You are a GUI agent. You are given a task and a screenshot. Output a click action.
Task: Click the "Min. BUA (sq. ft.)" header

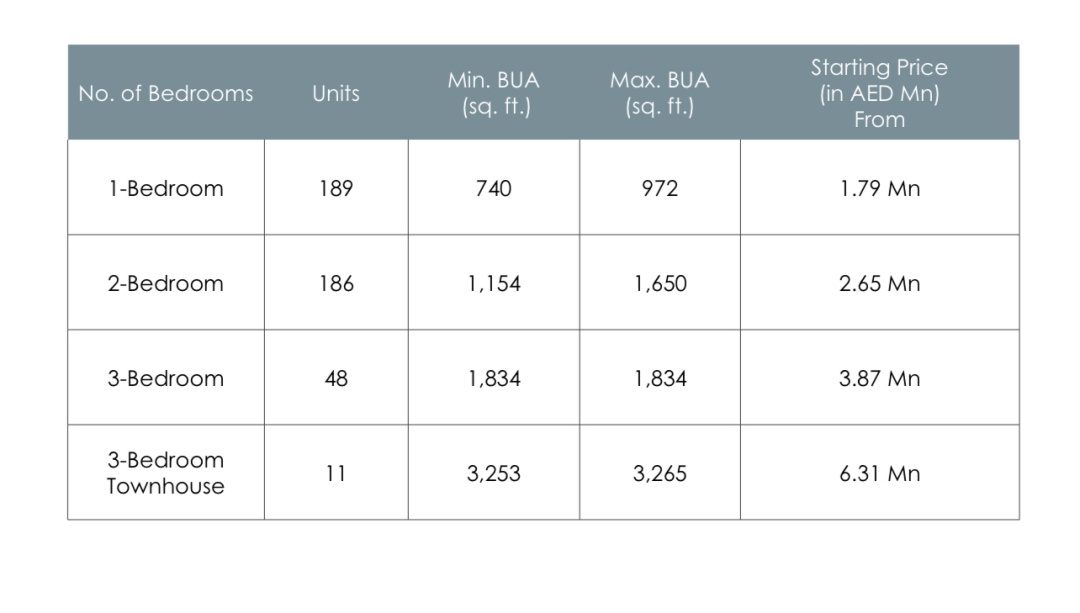pyautogui.click(x=493, y=94)
